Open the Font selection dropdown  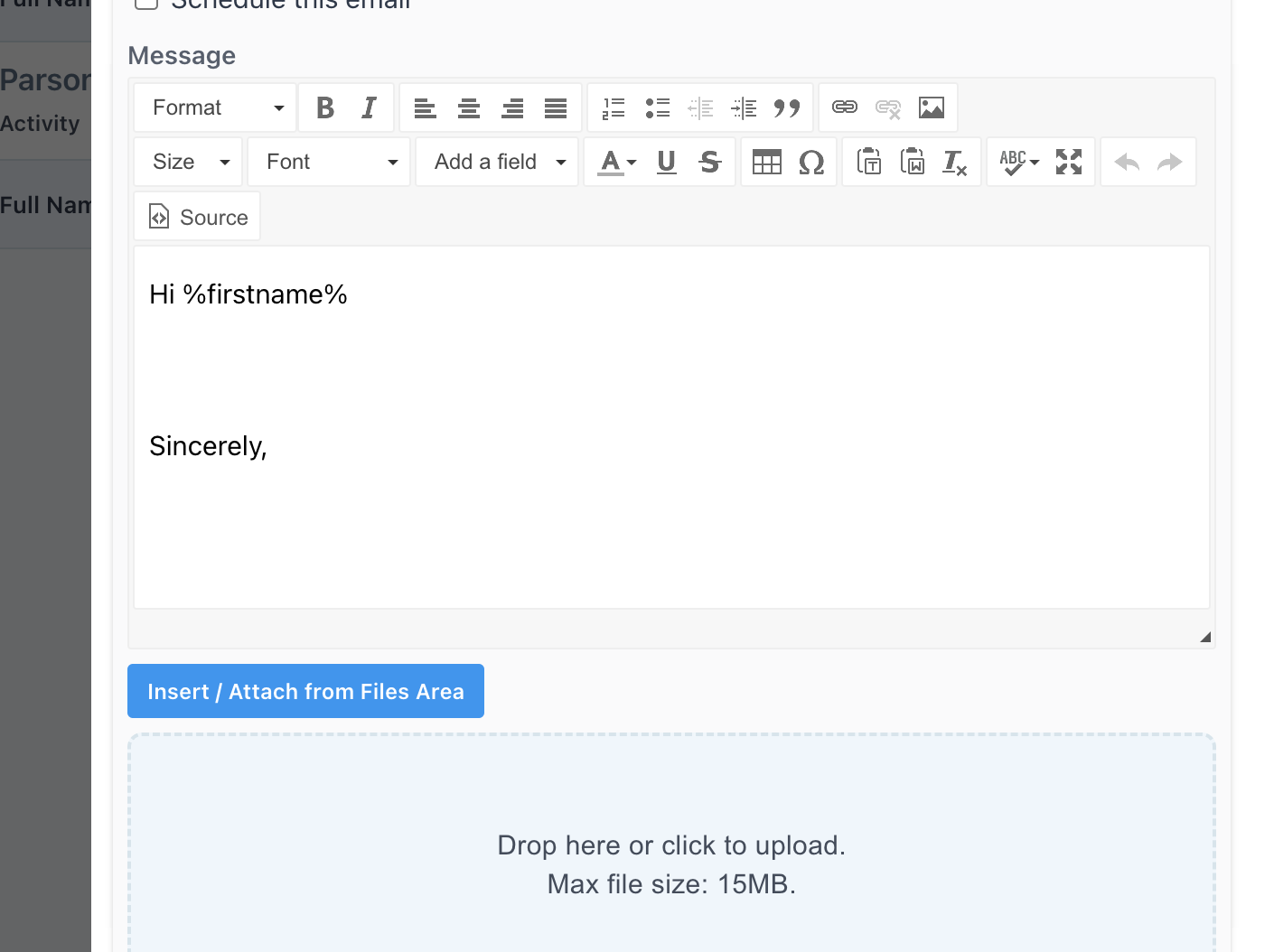328,162
